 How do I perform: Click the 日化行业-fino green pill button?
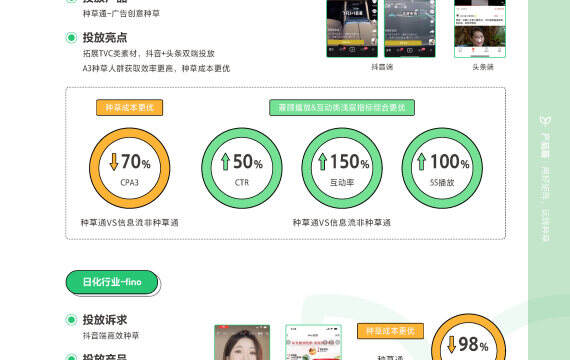click(112, 282)
